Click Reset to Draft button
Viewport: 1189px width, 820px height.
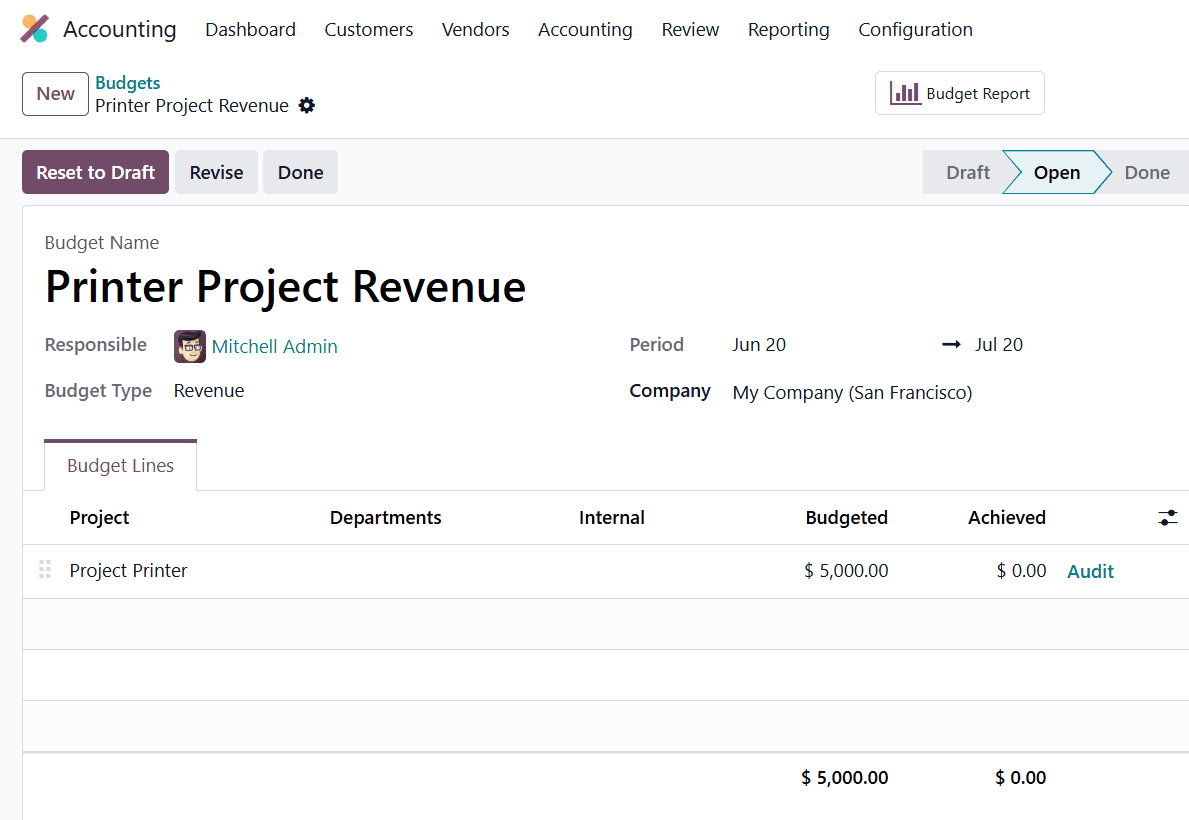click(96, 172)
